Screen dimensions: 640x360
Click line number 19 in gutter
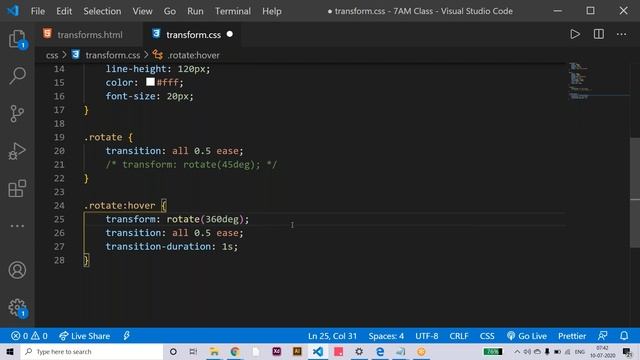point(59,137)
